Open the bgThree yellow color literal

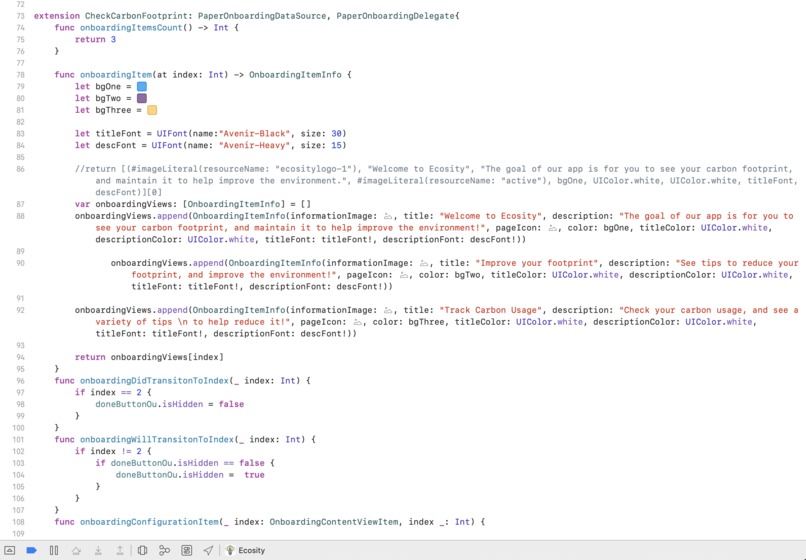tap(152, 110)
